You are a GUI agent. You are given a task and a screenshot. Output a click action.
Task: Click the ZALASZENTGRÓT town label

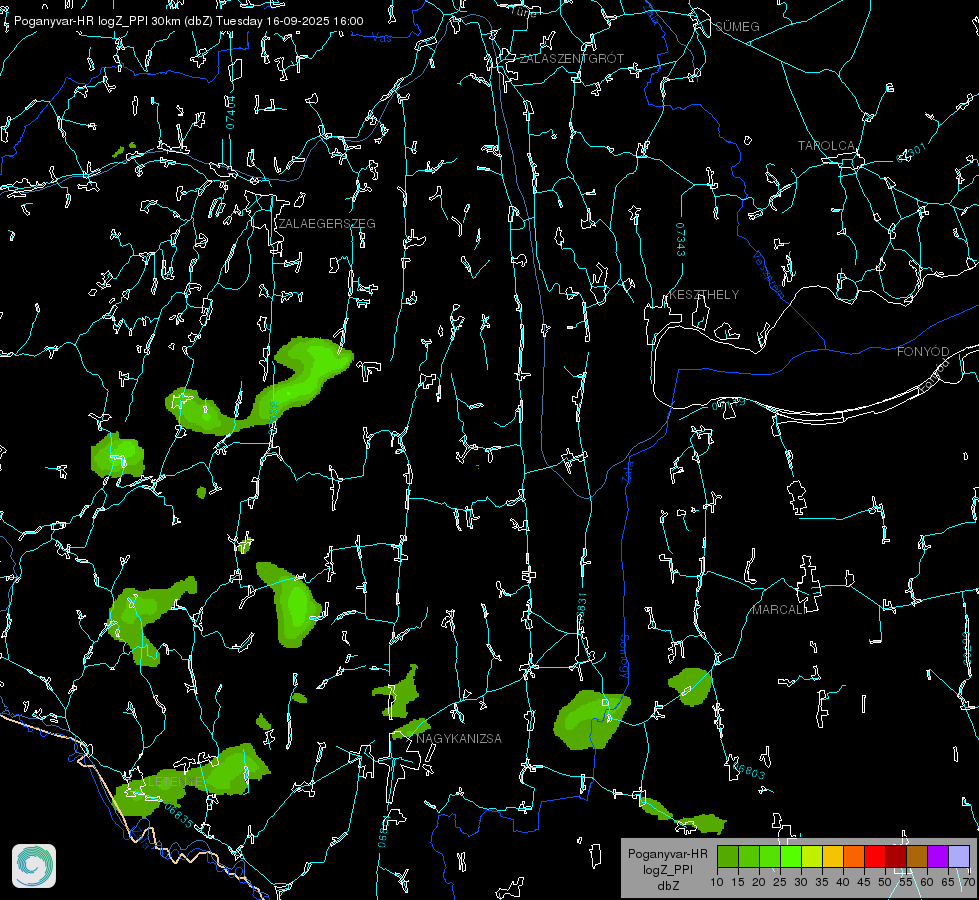tap(571, 59)
